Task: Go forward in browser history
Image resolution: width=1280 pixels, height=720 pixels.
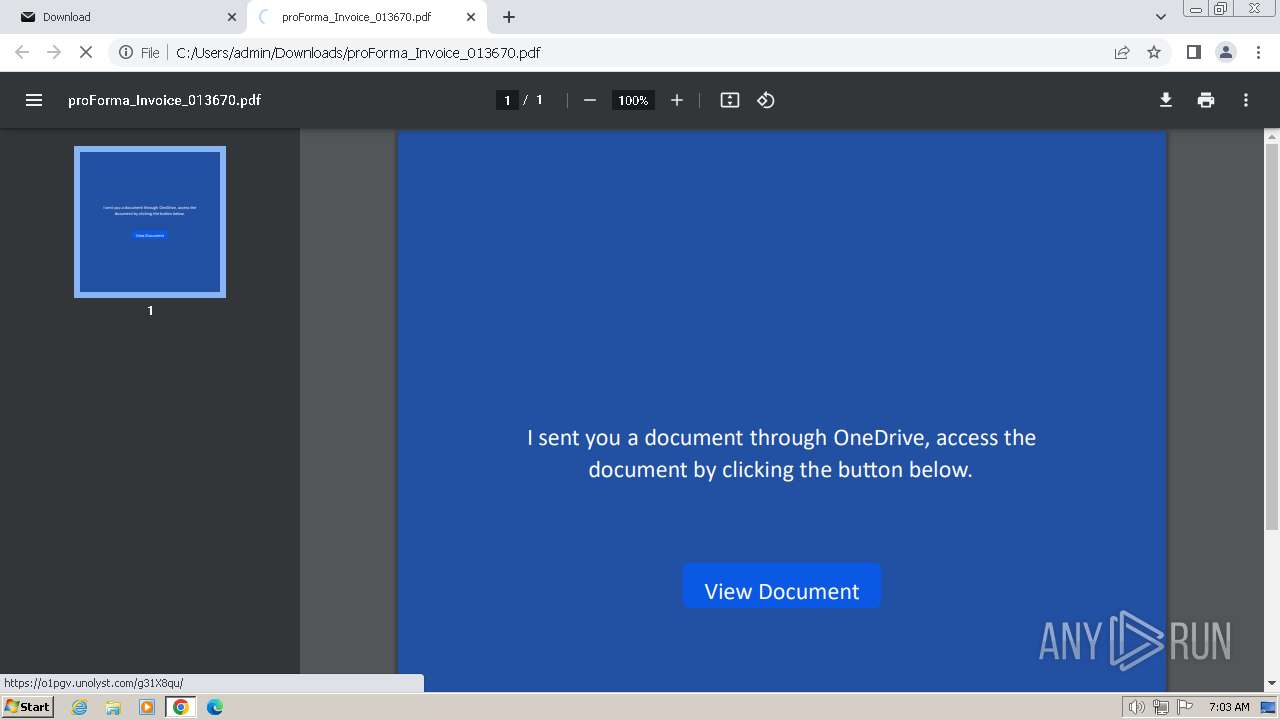Action: [54, 52]
